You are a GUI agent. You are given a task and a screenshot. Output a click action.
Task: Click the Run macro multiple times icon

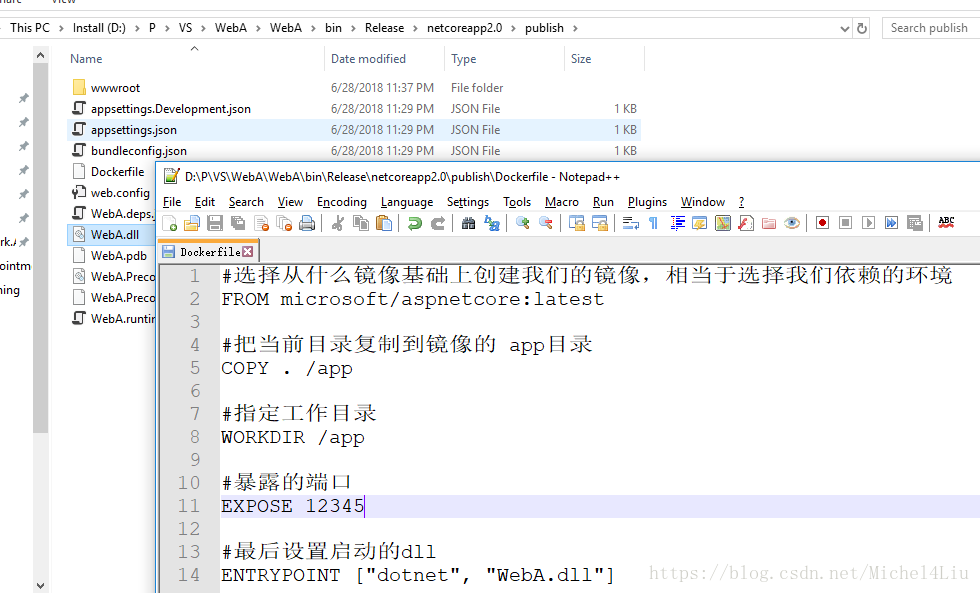pyautogui.click(x=891, y=223)
